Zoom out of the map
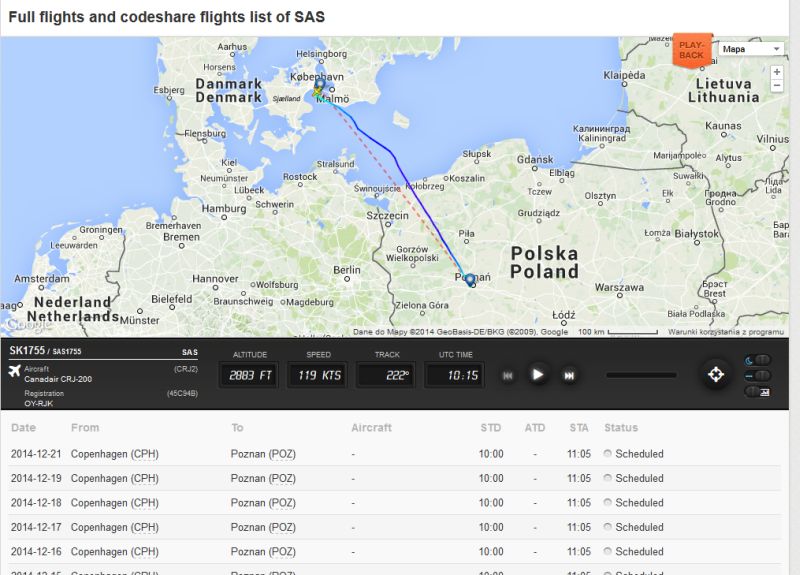Viewport: 800px width, 575px height. [777, 86]
